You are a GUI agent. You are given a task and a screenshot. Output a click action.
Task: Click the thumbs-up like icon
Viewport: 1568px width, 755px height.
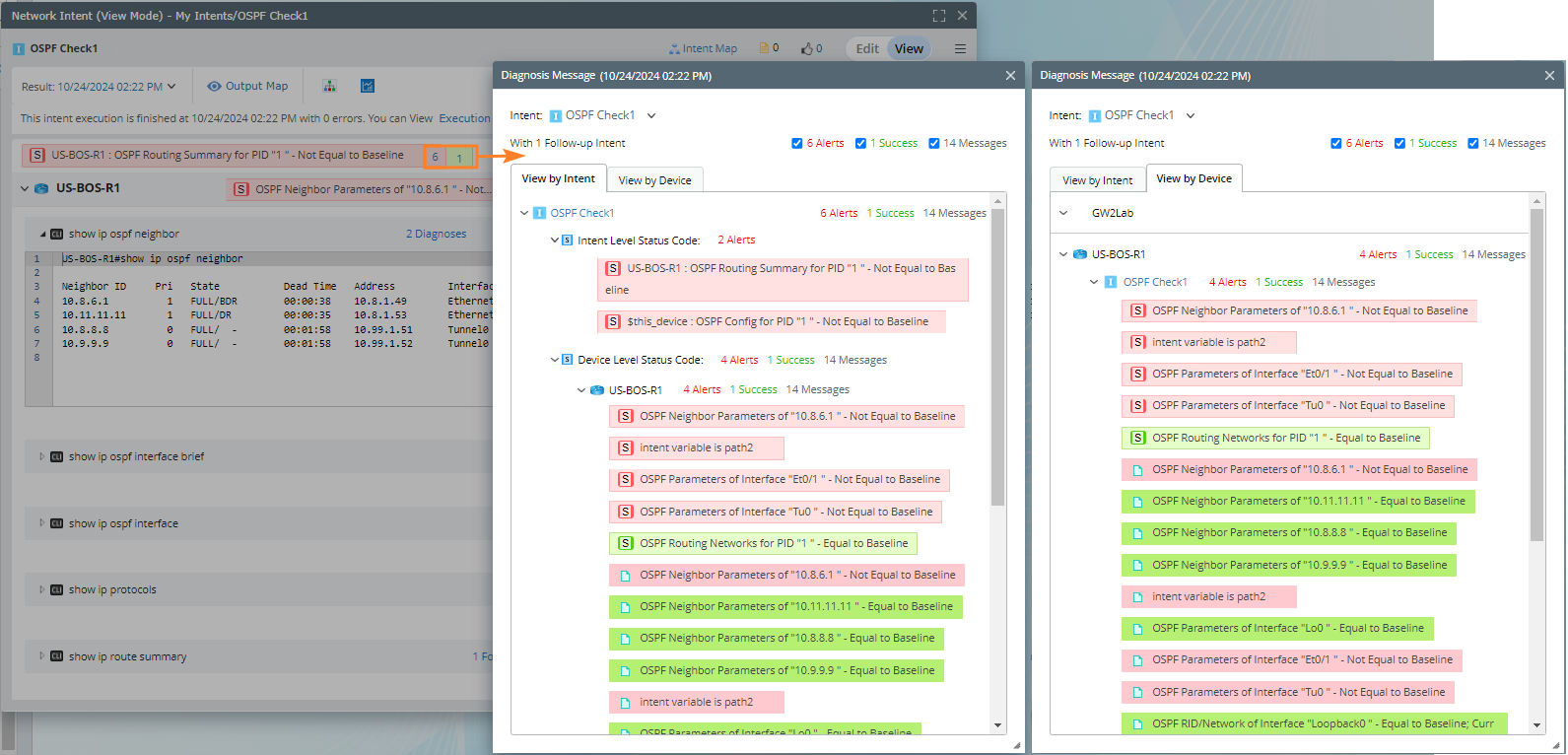tap(806, 48)
